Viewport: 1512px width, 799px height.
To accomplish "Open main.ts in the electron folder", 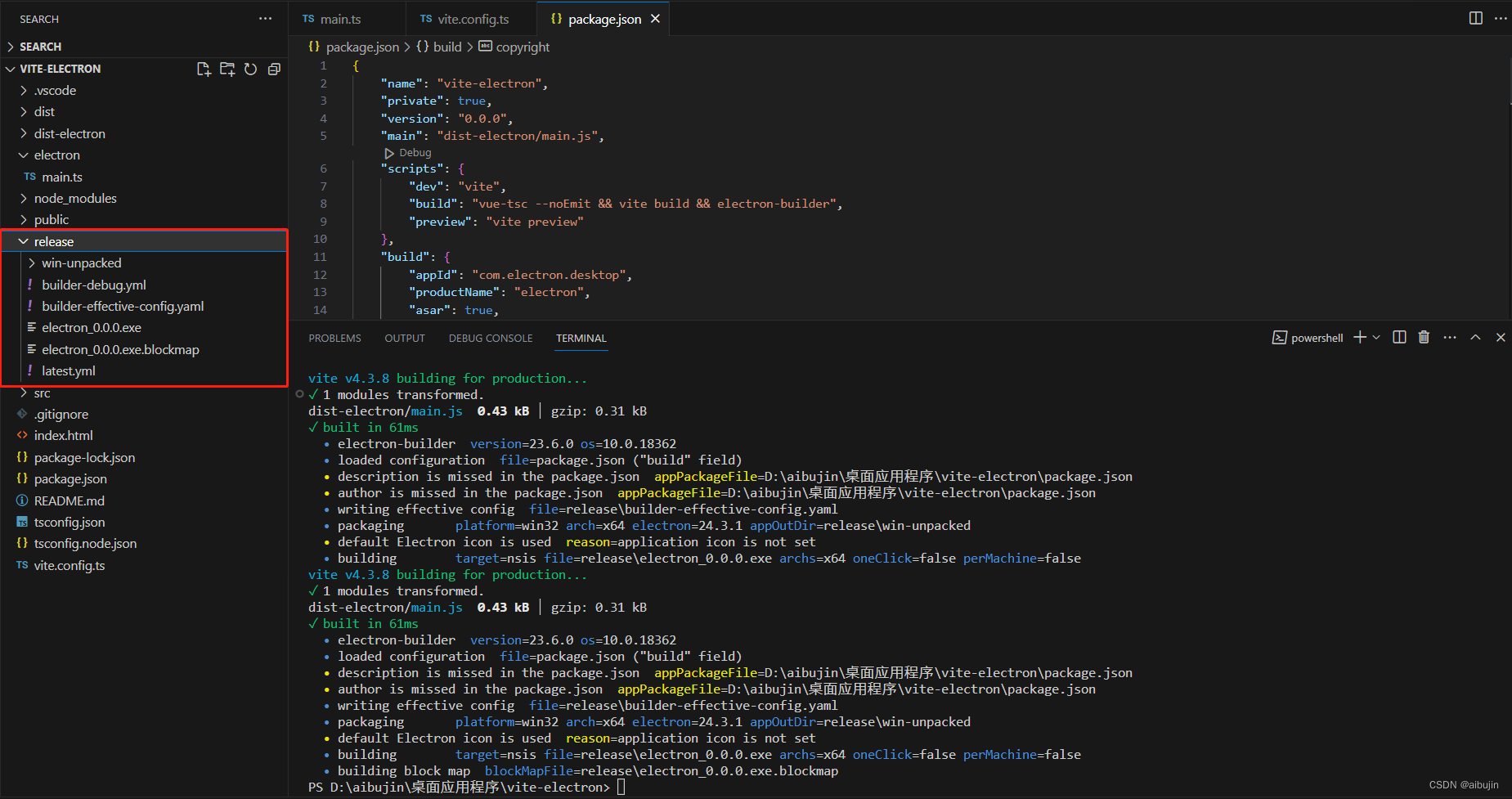I will coord(144,177).
